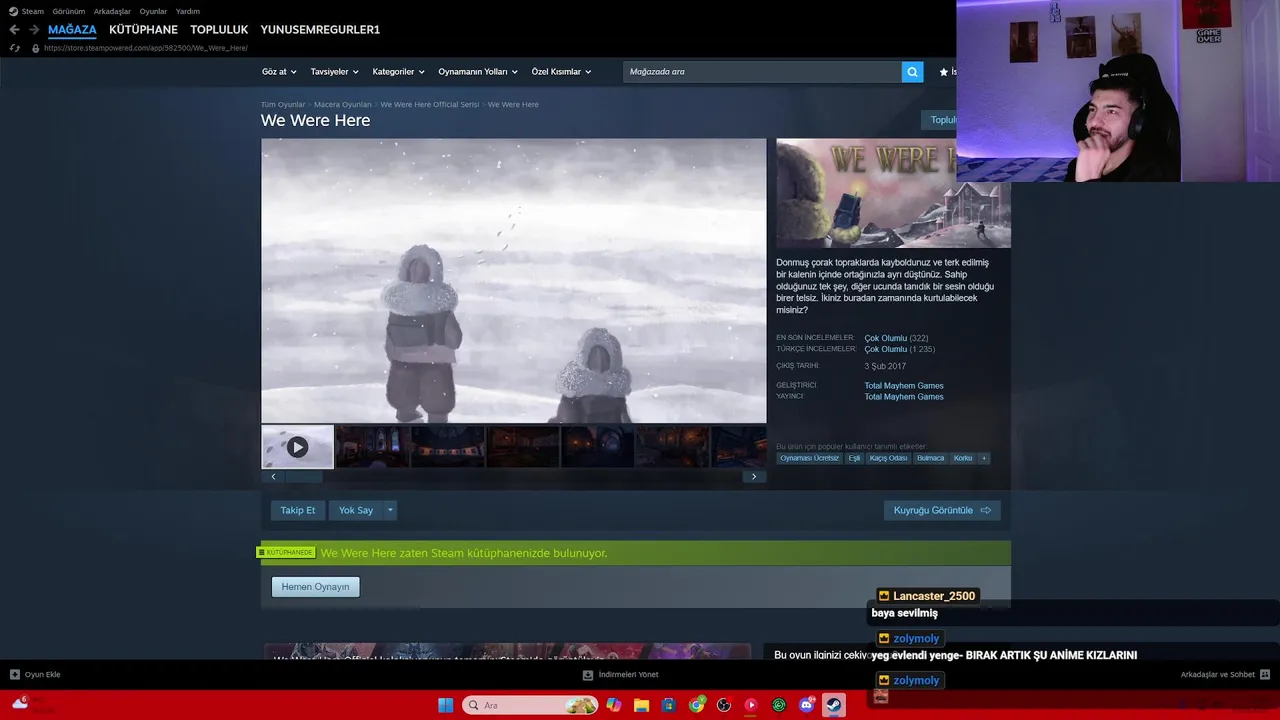Click the Kaçış Odası tag
The width and height of the screenshot is (1280, 720).
pos(888,458)
